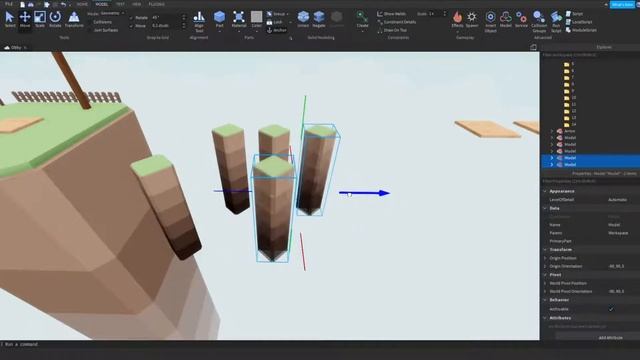Image resolution: width=640 pixels, height=360 pixels.
Task: Select the Obby document tab
Action: pos(16,47)
